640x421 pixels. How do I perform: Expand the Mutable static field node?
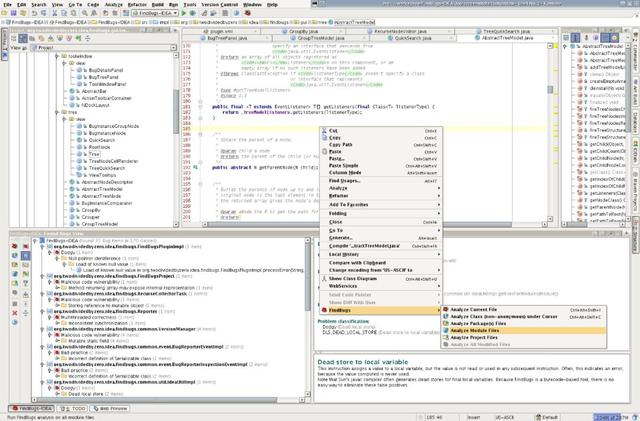(57, 341)
